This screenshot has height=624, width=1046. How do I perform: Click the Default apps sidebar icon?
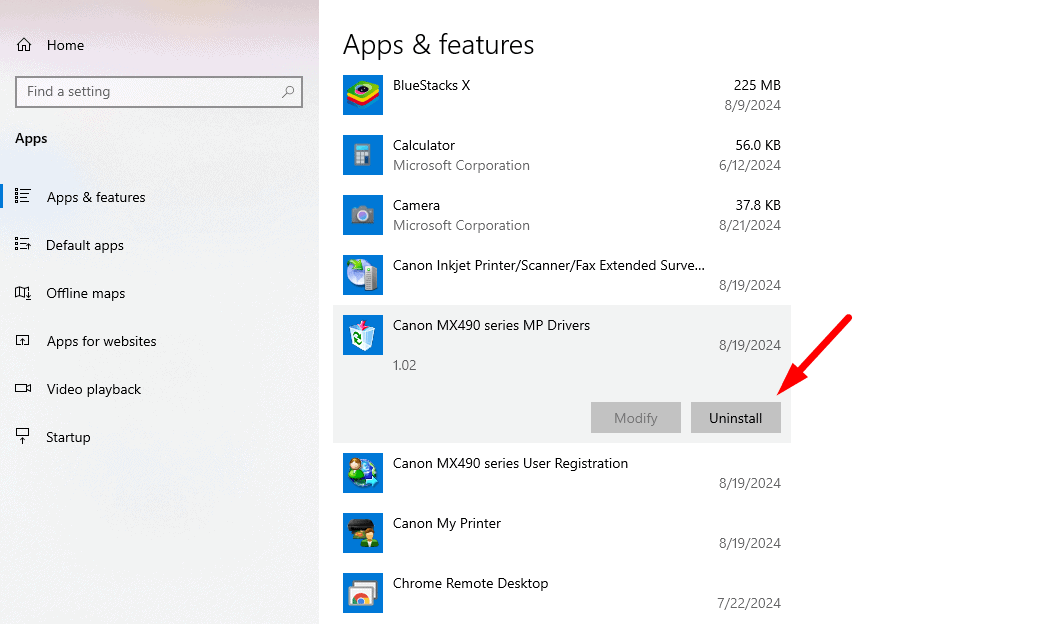pyautogui.click(x=23, y=244)
